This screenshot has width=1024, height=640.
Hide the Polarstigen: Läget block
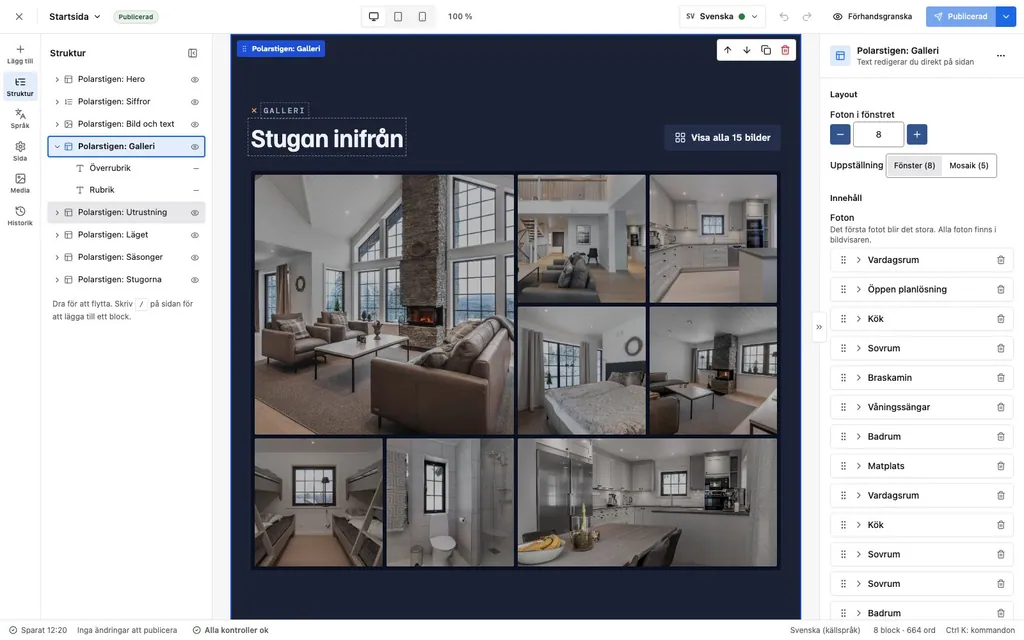195,235
